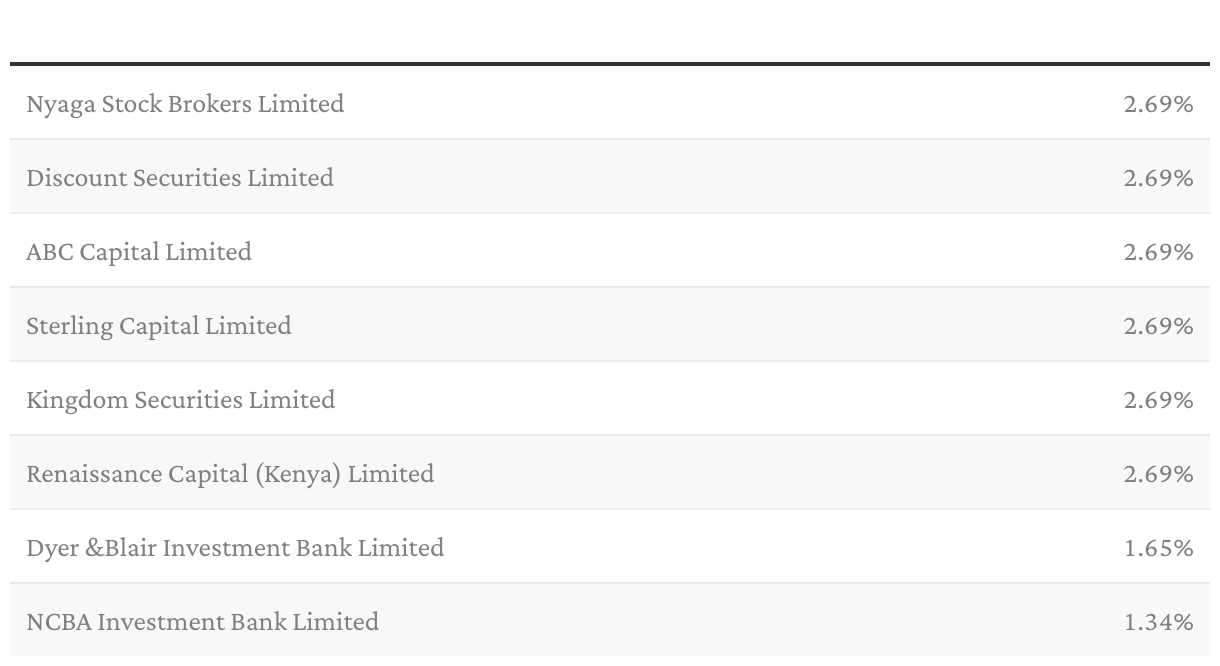Click the 2.69% value for Nyaga Stock Brokers
The height and width of the screenshot is (666, 1220).
[1158, 104]
